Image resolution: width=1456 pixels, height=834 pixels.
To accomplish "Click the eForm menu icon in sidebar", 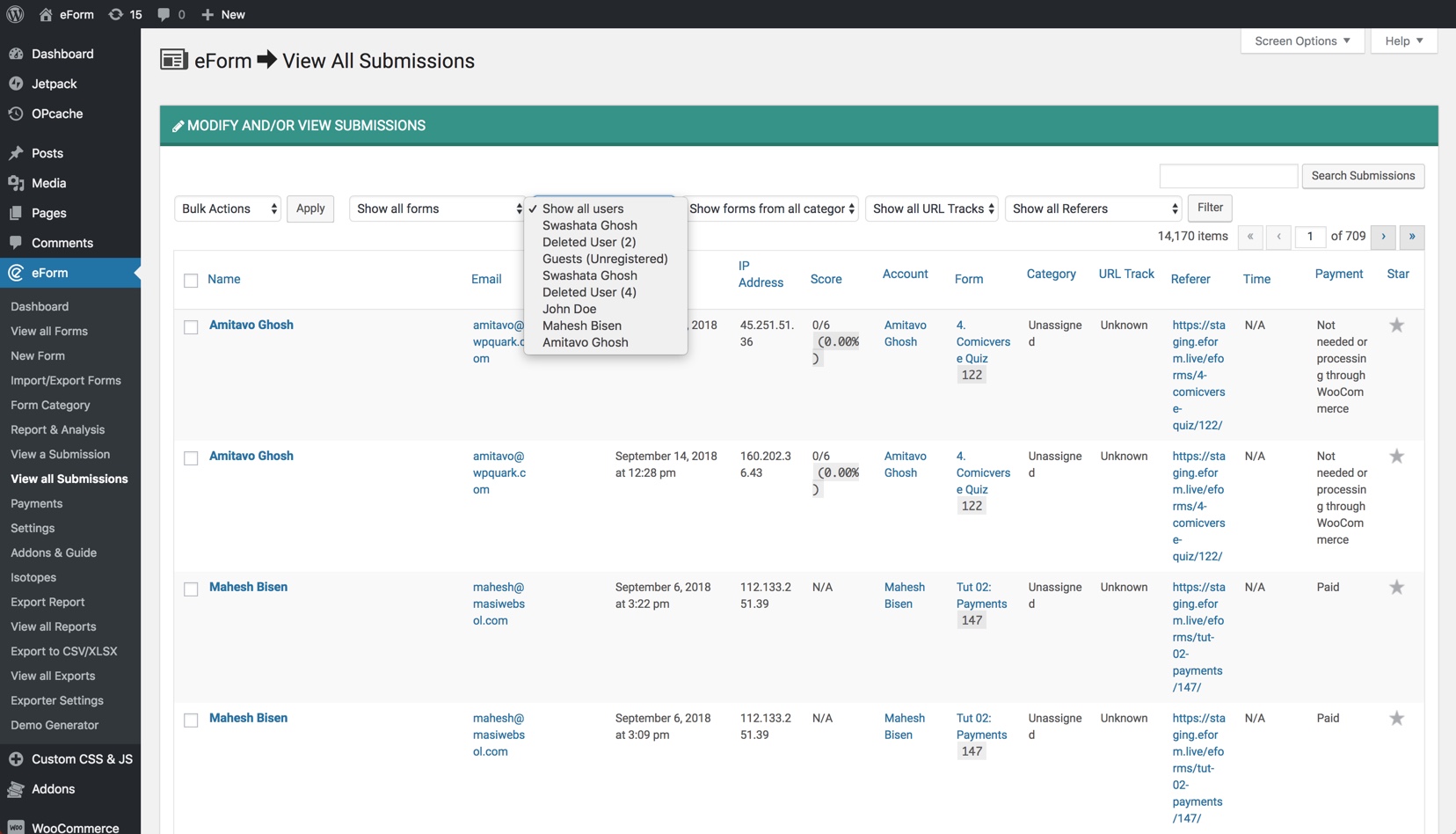I will 16,273.
